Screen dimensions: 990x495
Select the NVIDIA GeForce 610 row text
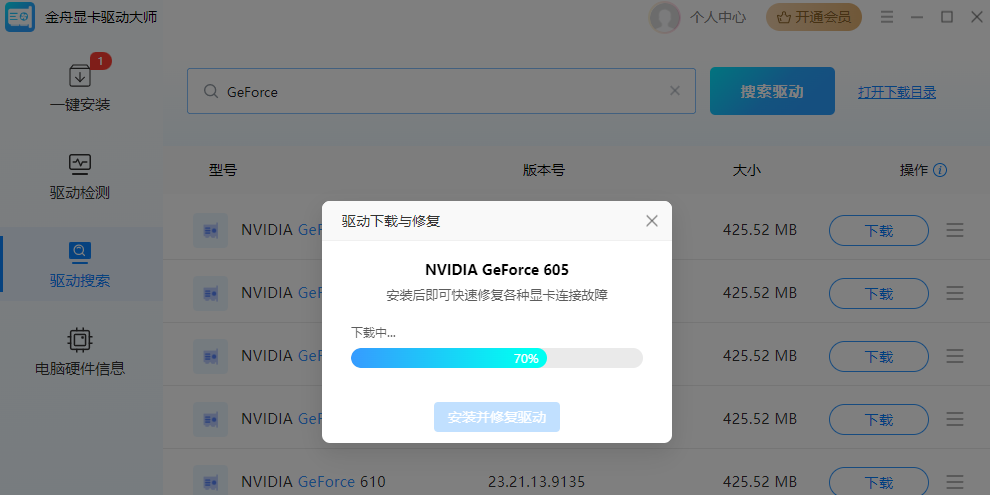tap(313, 482)
